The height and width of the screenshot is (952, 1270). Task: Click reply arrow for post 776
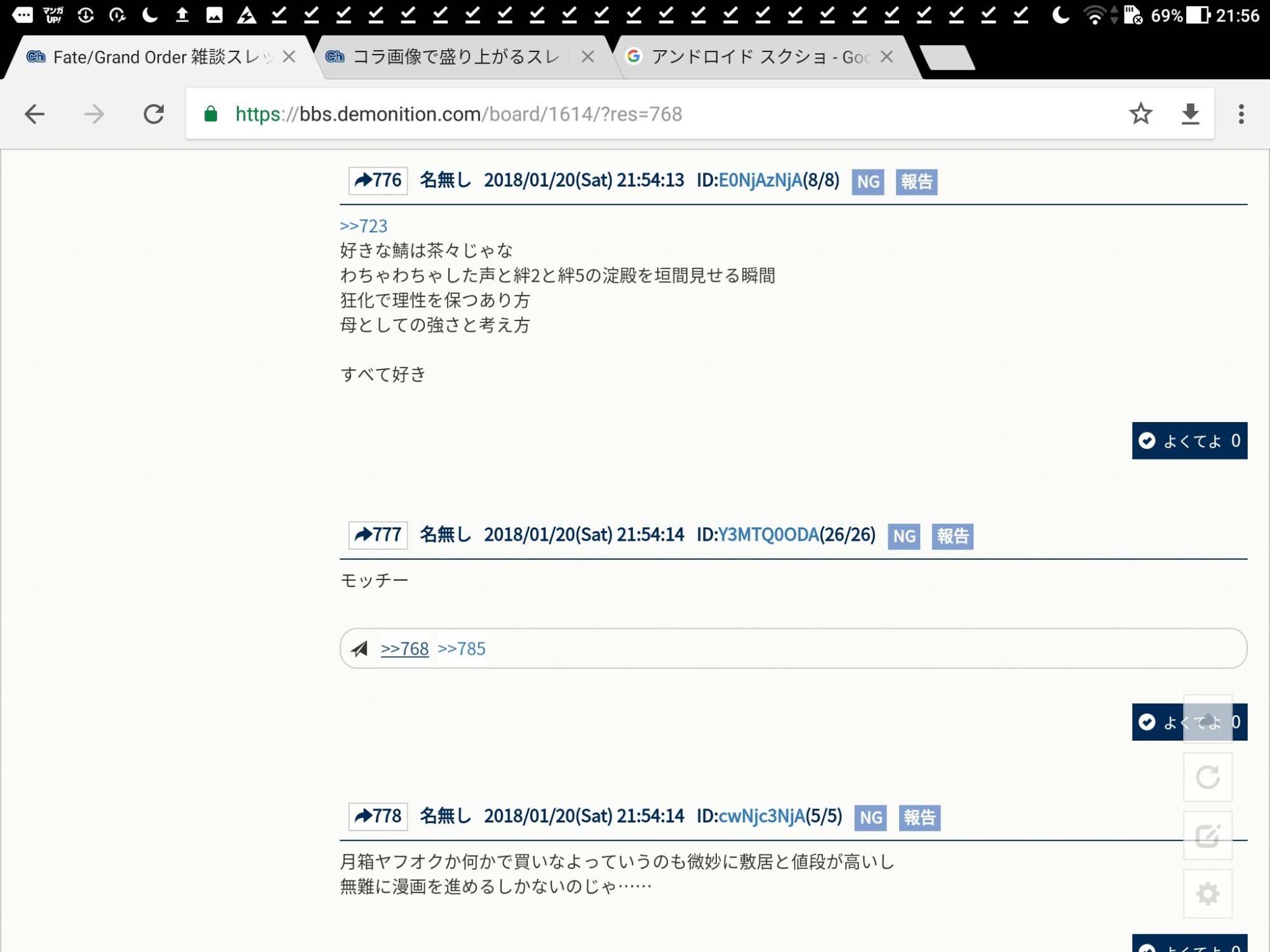378,180
